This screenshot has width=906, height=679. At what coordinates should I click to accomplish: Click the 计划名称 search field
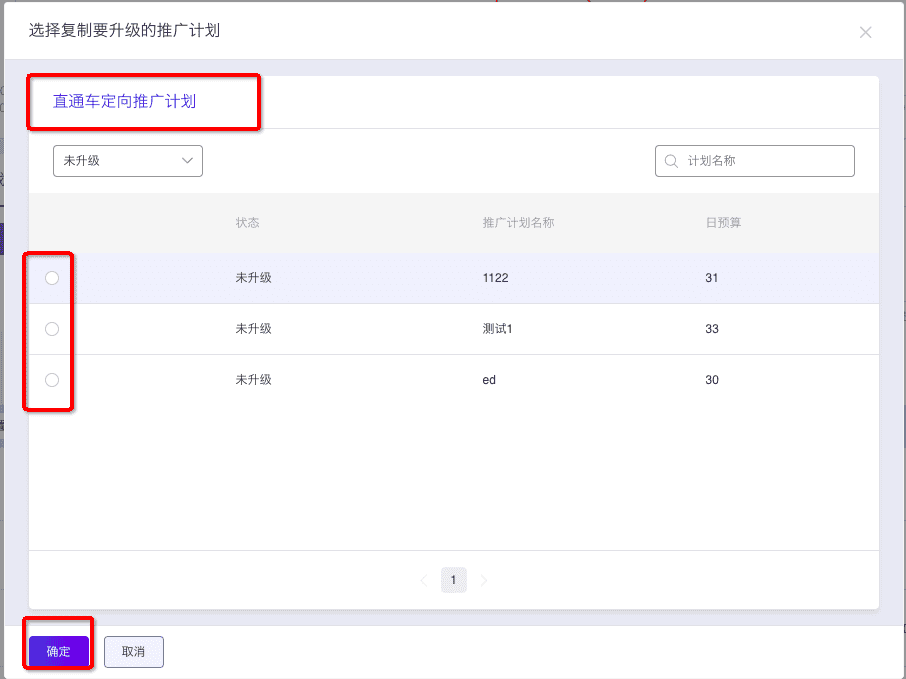755,161
